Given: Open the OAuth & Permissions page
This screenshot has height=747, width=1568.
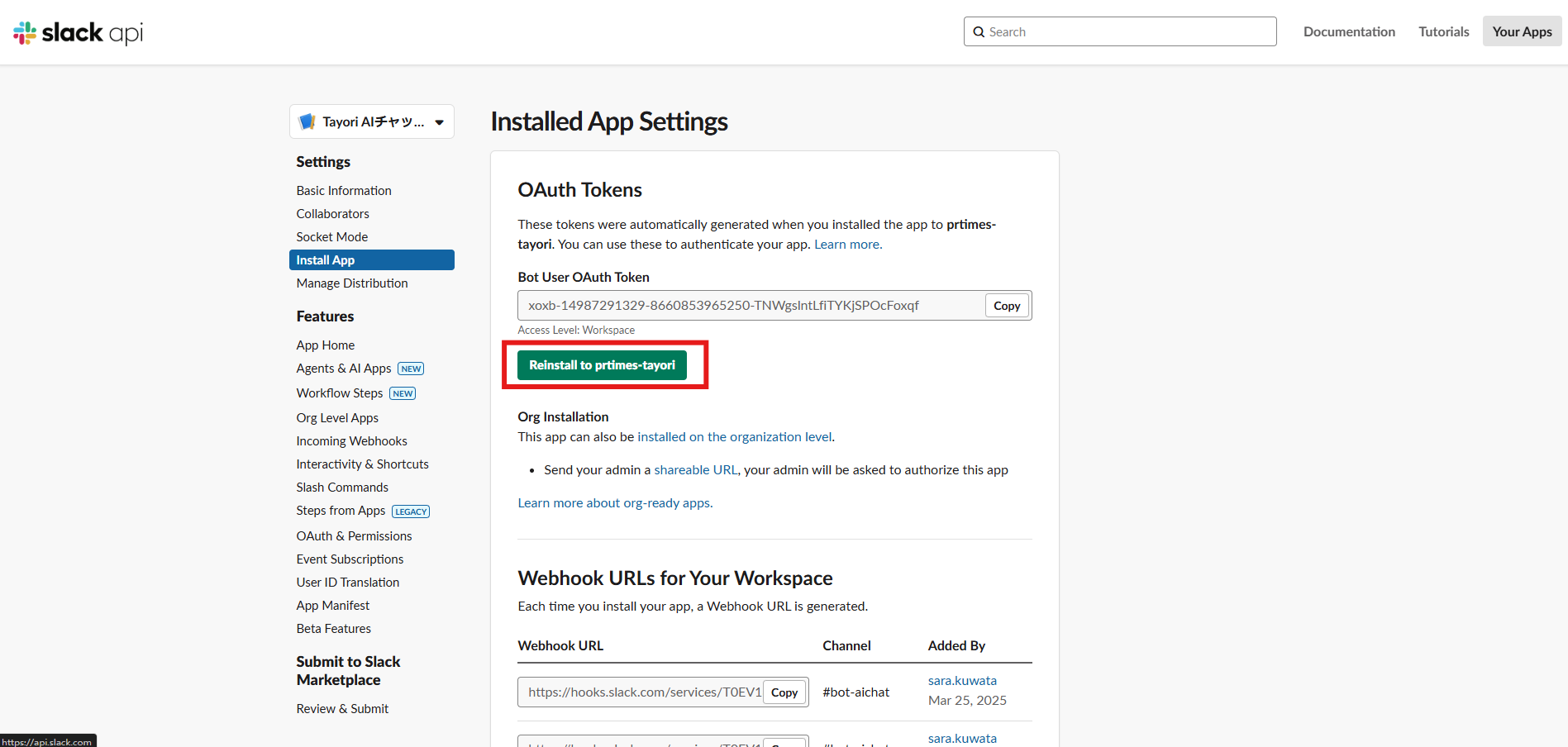Looking at the screenshot, I should tap(354, 536).
